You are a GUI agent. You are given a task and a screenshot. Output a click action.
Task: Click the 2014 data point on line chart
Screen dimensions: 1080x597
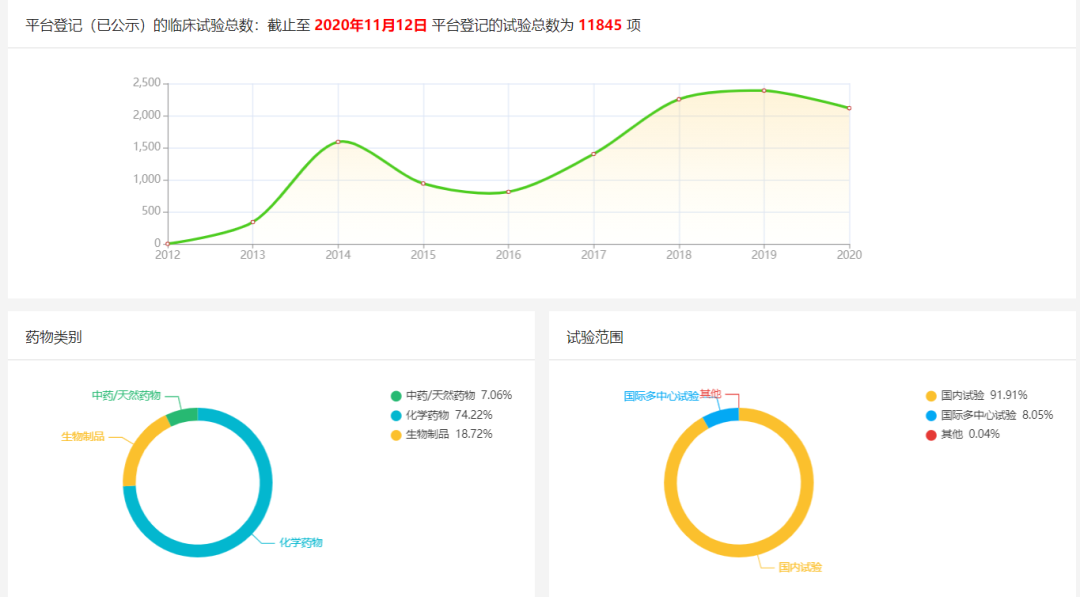338,142
